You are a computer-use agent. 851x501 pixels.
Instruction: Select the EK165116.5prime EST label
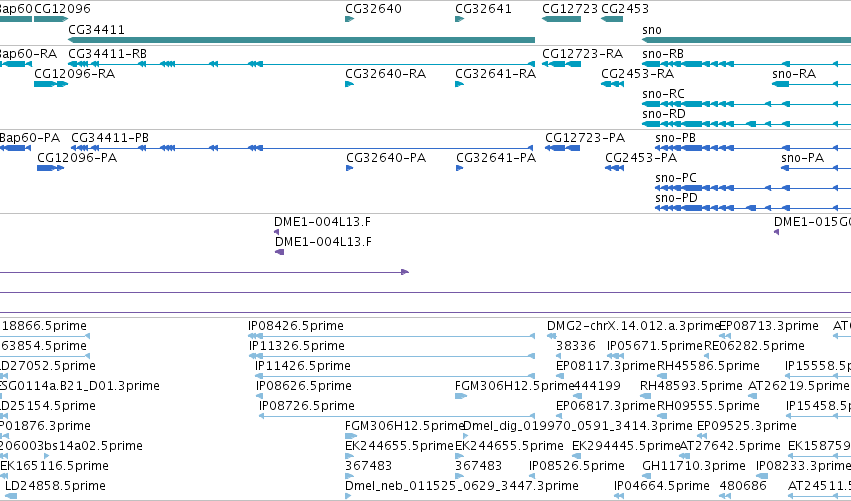pos(54,466)
